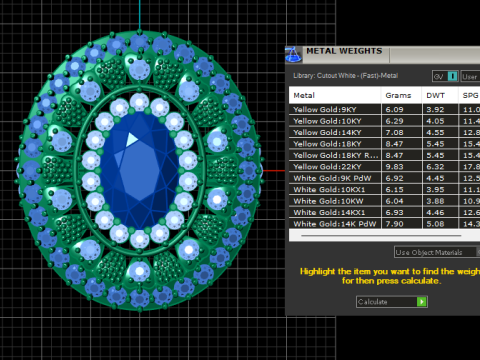The image size is (480, 360).
Task: Select the White Gold:10KW row
Action: (x=385, y=201)
